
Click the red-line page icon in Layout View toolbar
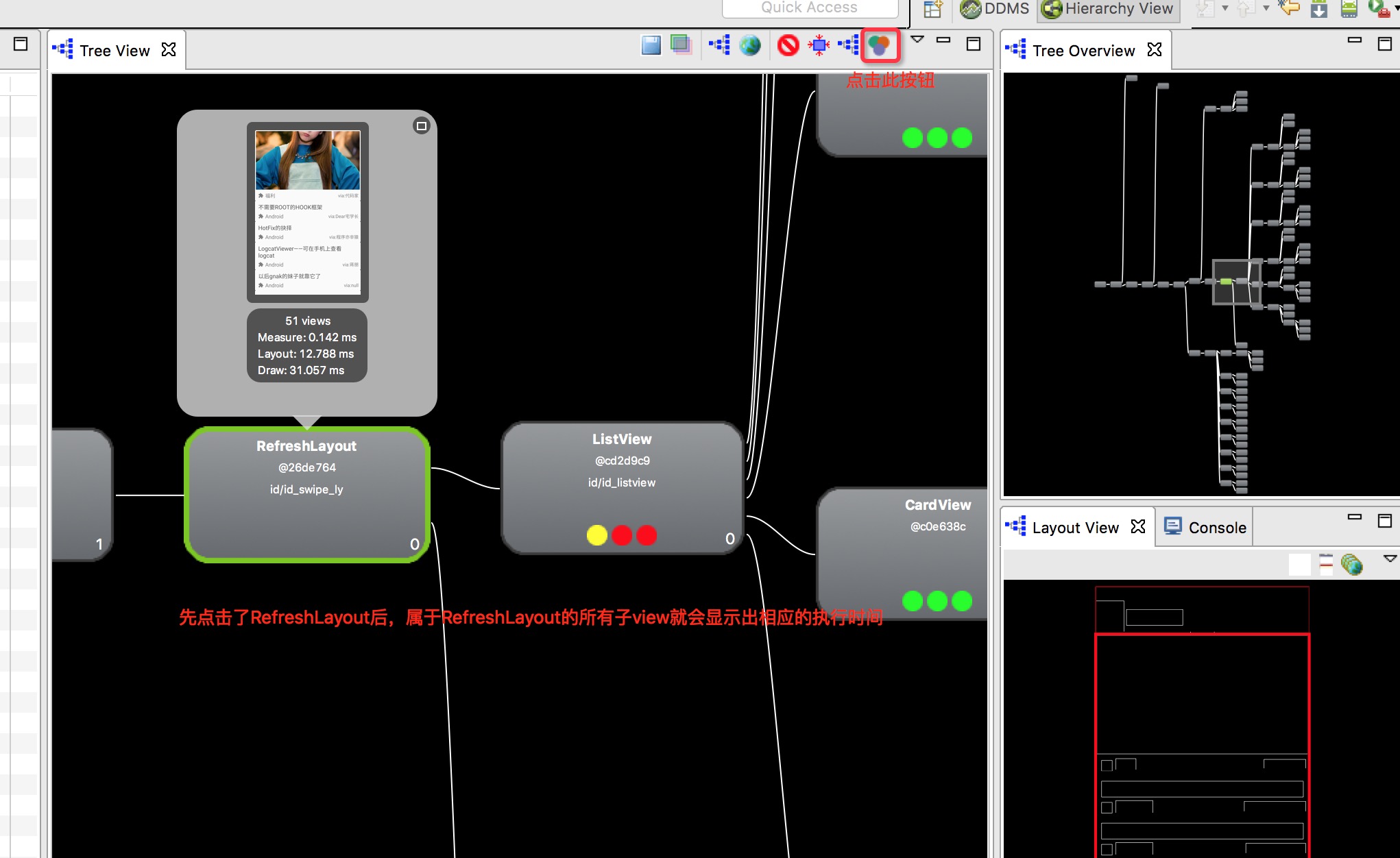coord(1327,565)
